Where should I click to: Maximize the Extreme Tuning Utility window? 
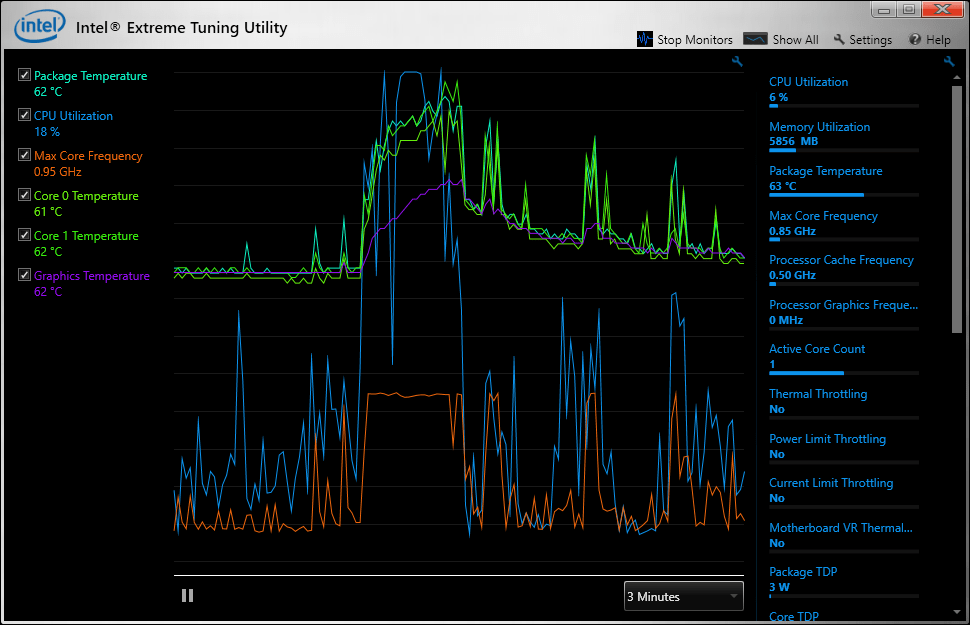pyautogui.click(x=909, y=9)
